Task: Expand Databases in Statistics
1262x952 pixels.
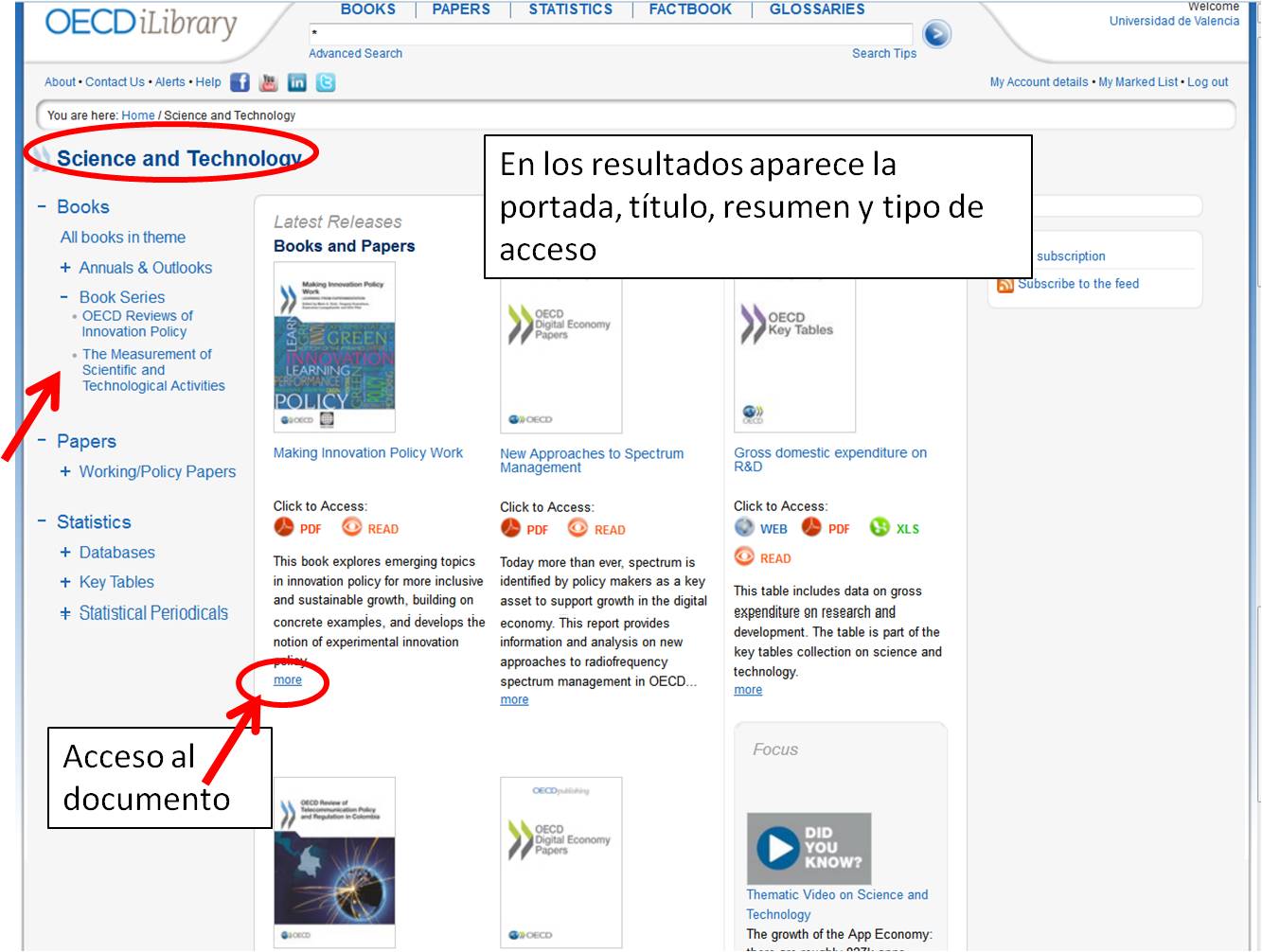Action: pyautogui.click(x=65, y=553)
